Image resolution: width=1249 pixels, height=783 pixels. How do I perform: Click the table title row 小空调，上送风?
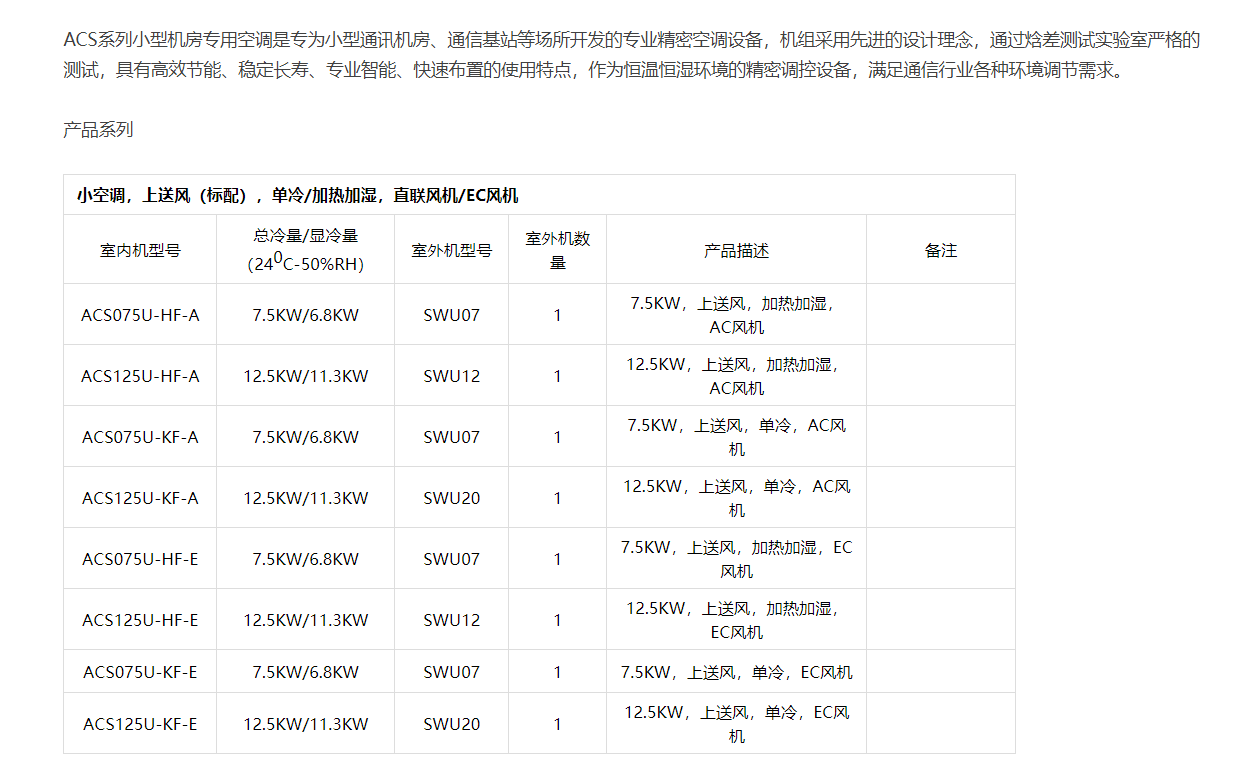(x=298, y=196)
